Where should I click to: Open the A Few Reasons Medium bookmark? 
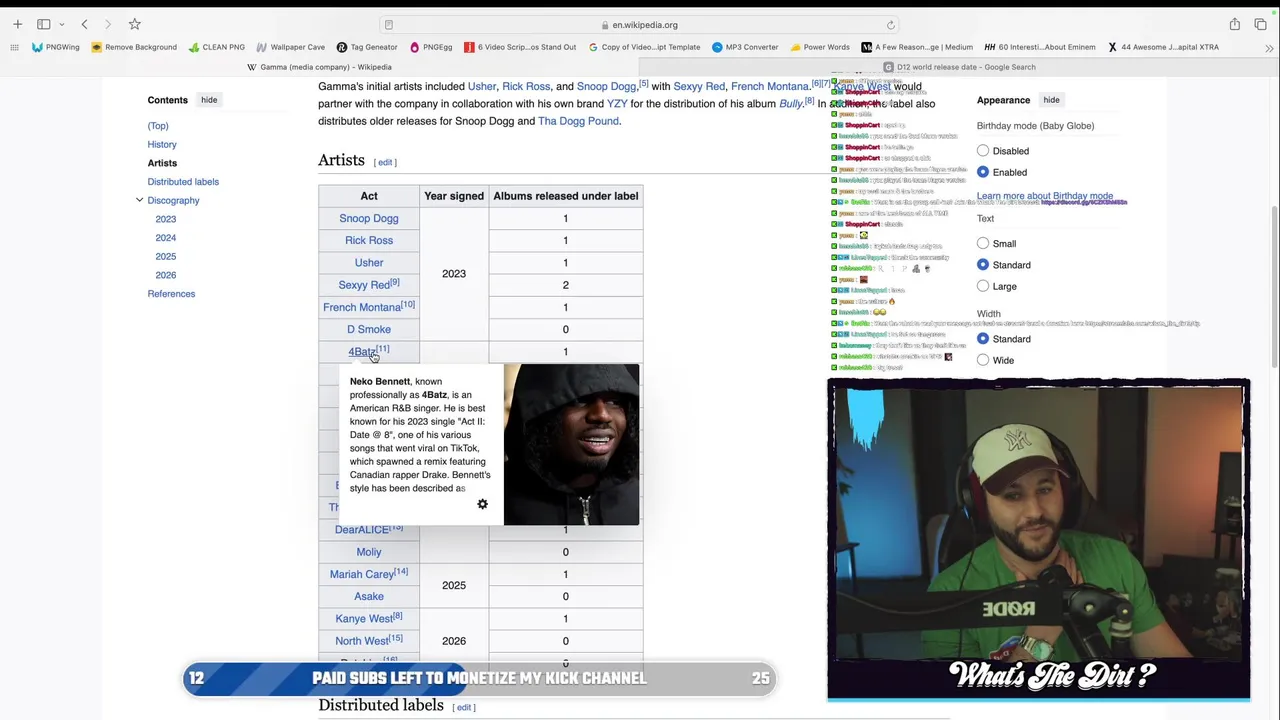coord(917,47)
